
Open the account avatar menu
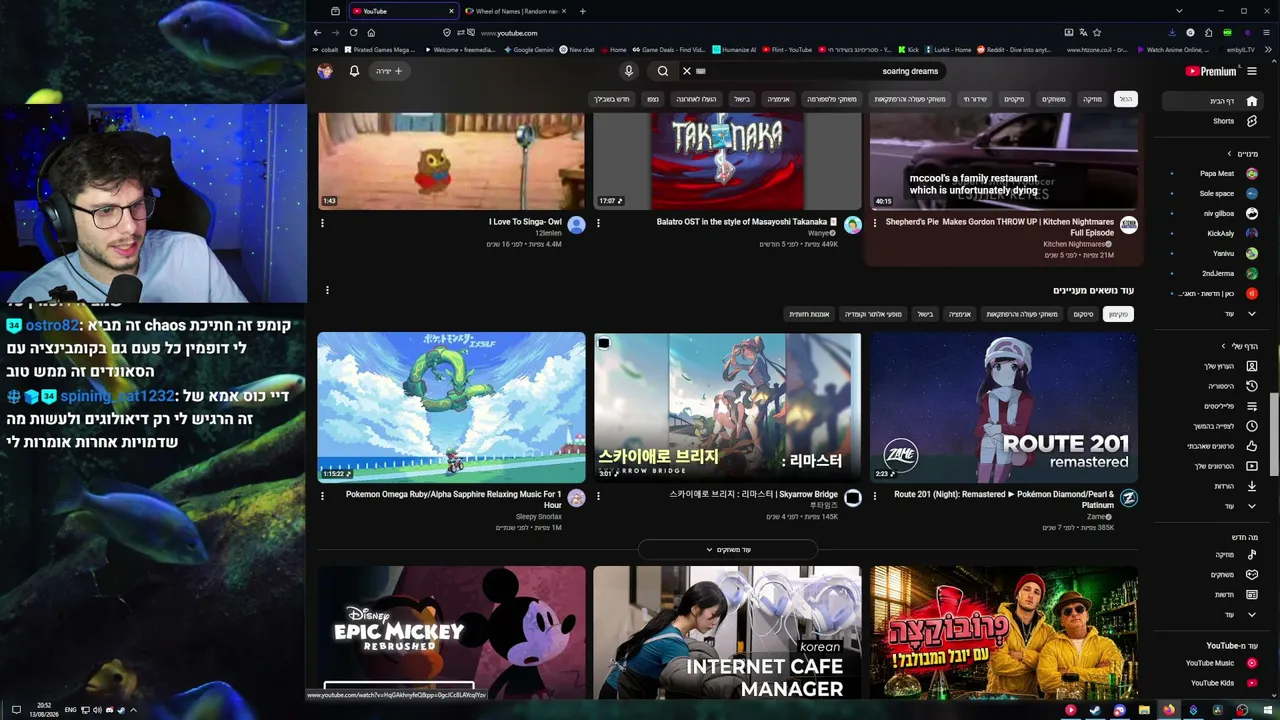325,71
